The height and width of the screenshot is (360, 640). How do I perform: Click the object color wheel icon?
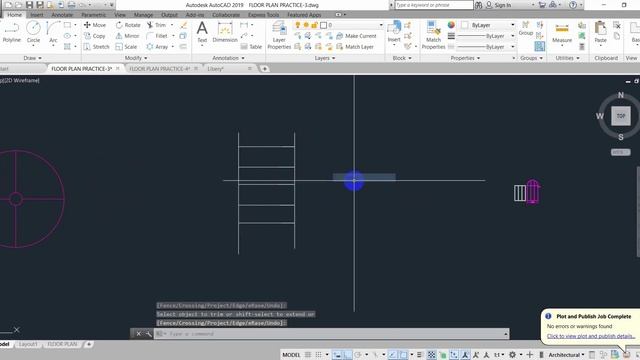[451, 25]
